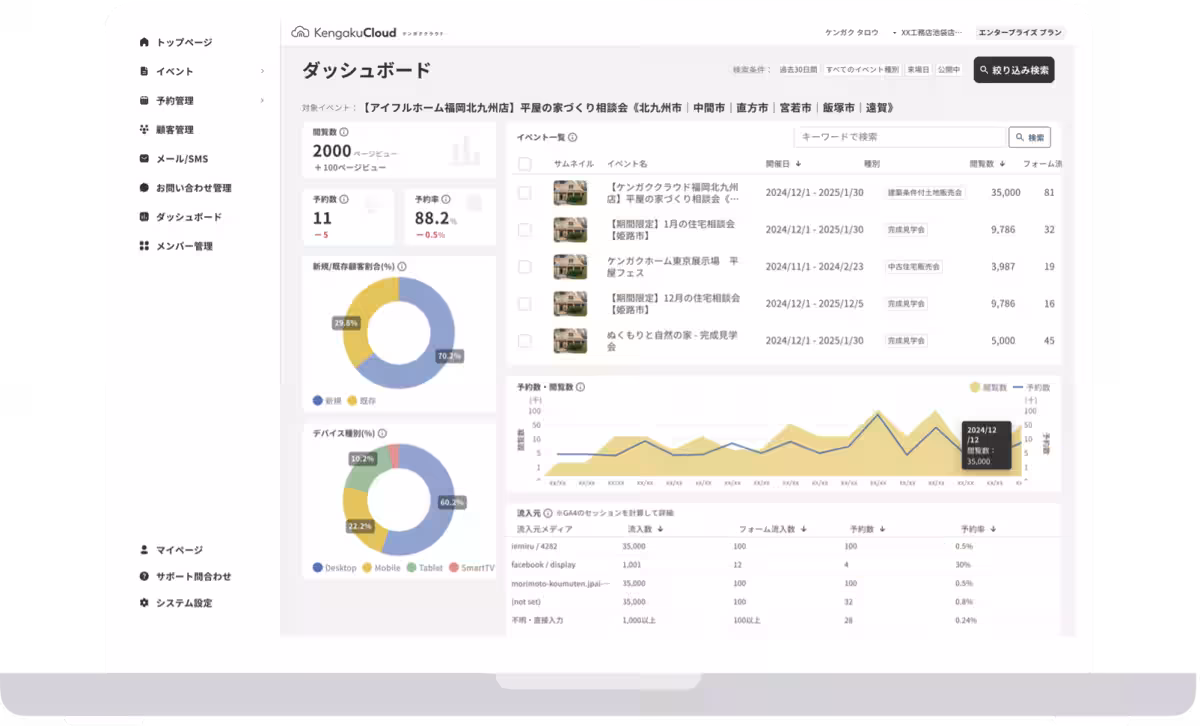This screenshot has height=726, width=1200.
Task: Expand the イベント submenu chevron in sidebar
Action: (x=262, y=72)
